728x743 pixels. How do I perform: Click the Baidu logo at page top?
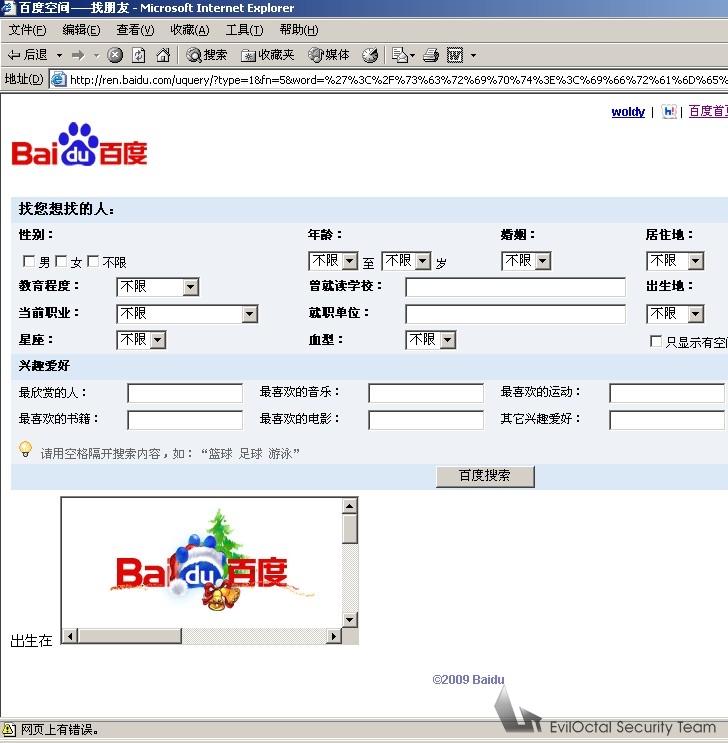79,145
